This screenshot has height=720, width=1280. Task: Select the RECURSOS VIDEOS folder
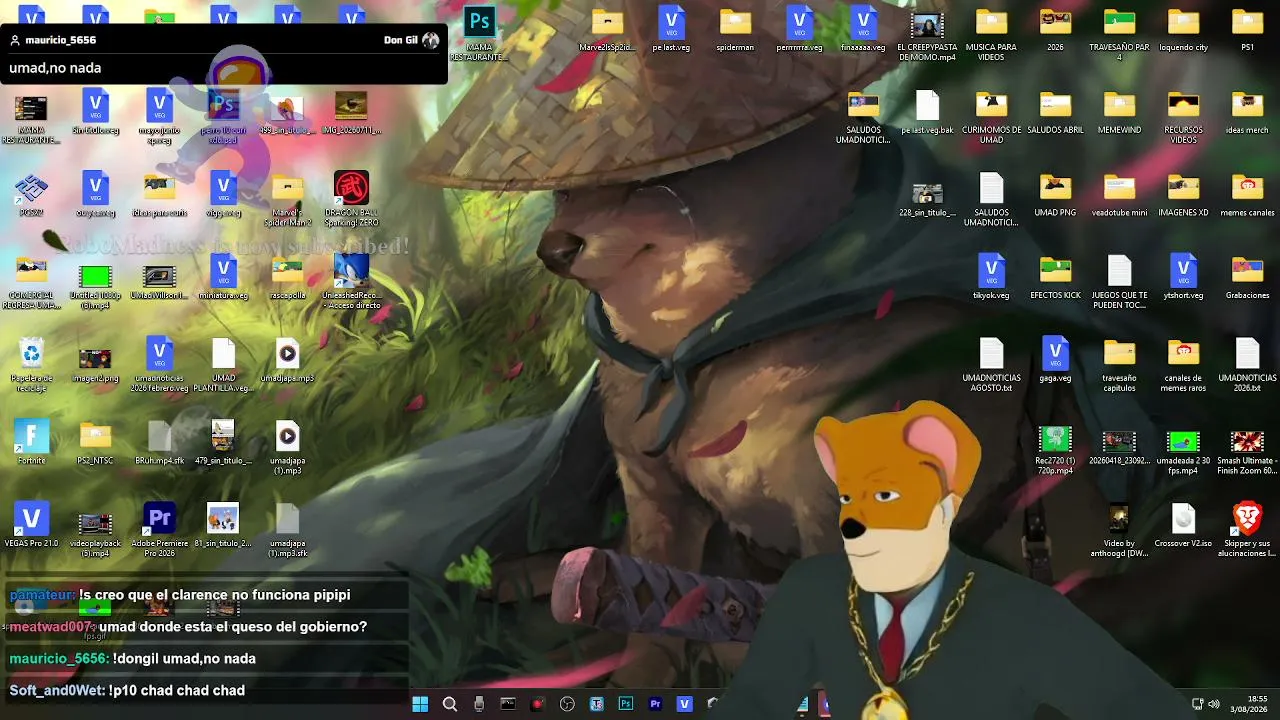[x=1183, y=116]
